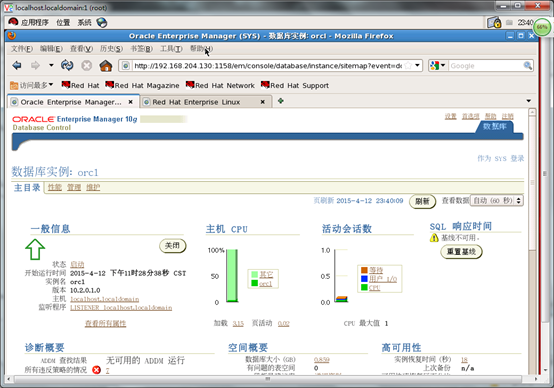Click the lock icon in top panel
Image resolution: width=554 pixels, height=388 pixels.
[x=494, y=23]
